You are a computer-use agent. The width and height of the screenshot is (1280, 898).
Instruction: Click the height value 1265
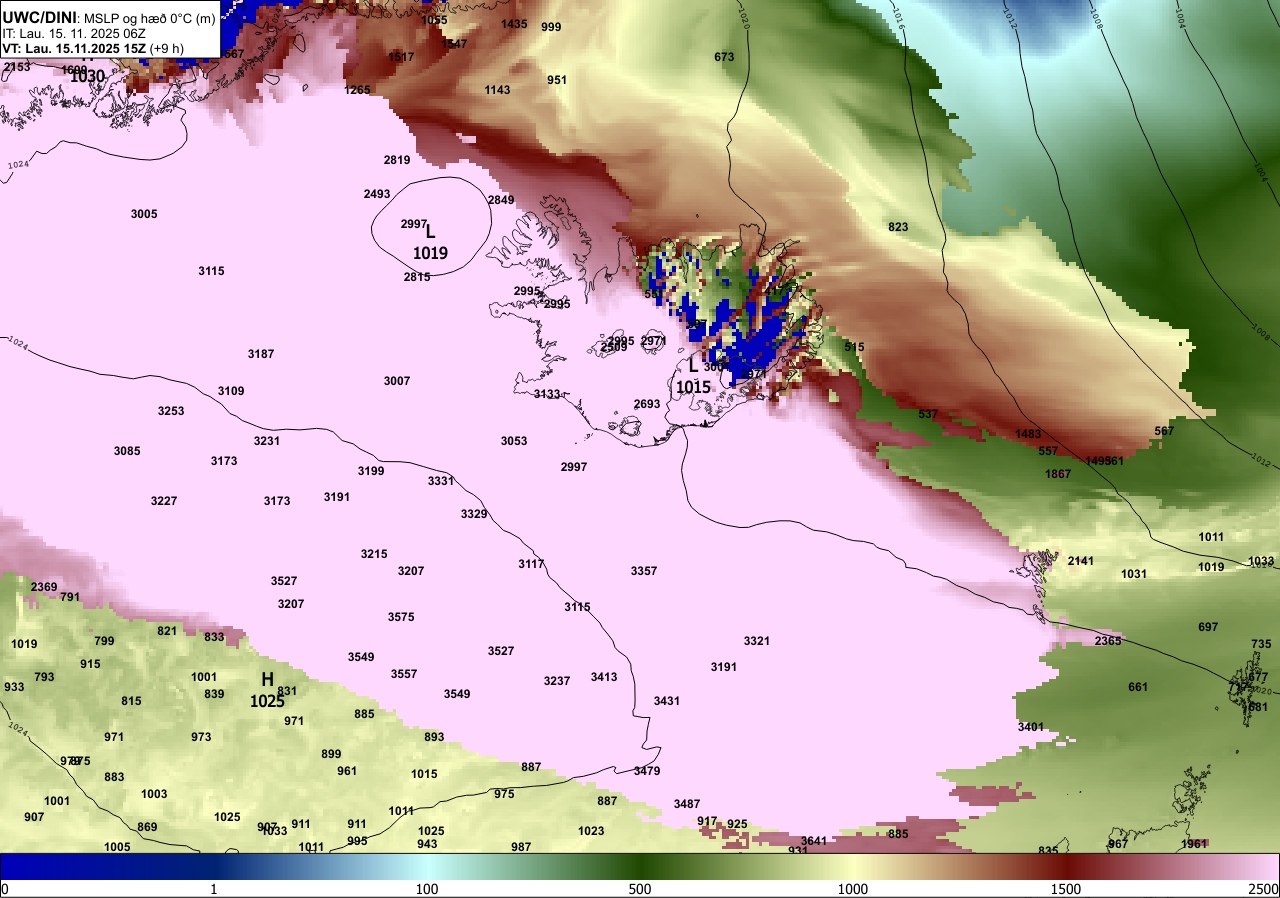click(x=357, y=90)
